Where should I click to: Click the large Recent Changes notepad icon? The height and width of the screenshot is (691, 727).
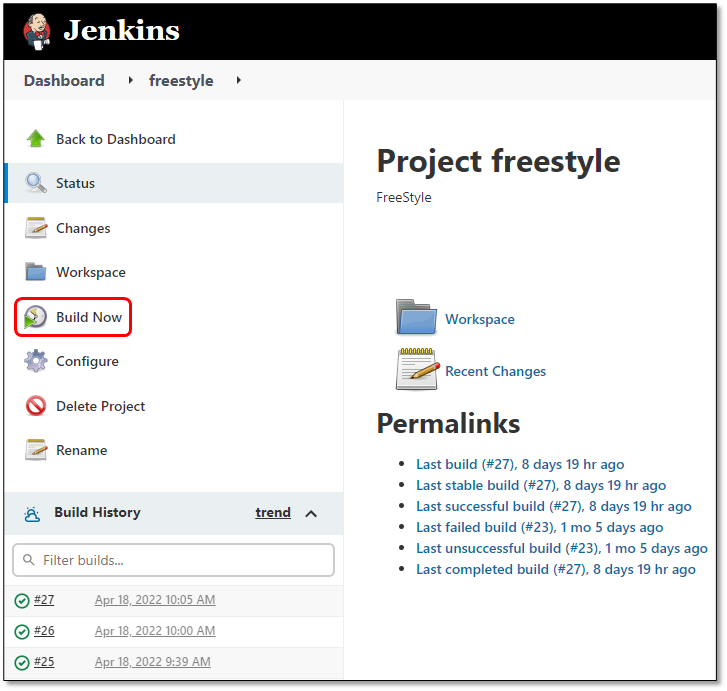click(x=417, y=369)
